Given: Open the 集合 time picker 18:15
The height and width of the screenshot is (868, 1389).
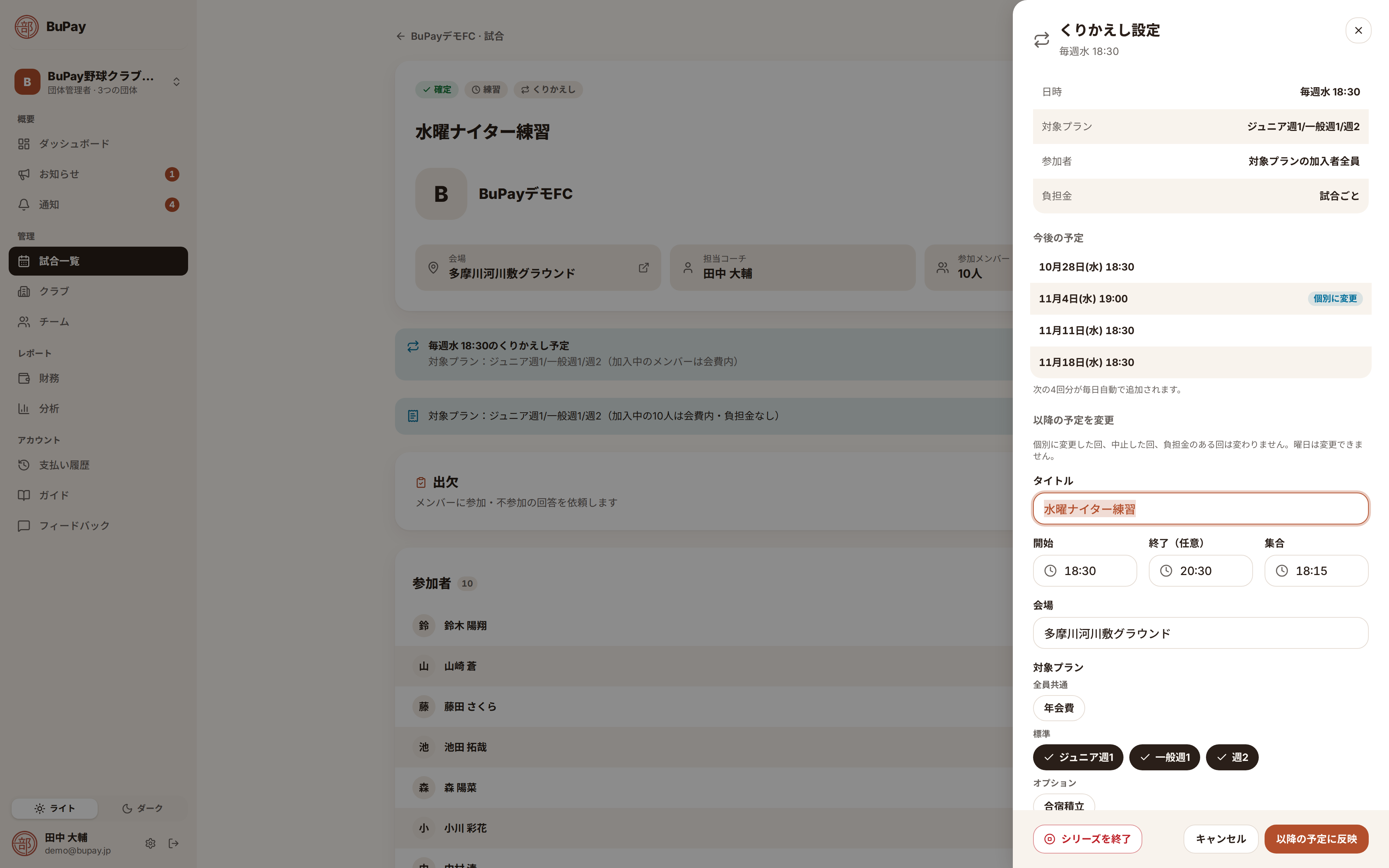Looking at the screenshot, I should point(1316,571).
